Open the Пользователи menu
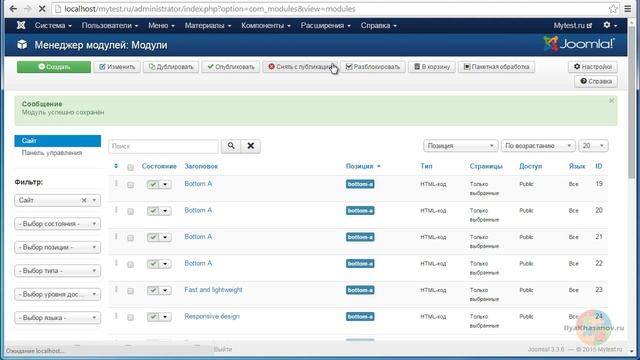Viewport: 640px width, 360px height. pyautogui.click(x=110, y=25)
